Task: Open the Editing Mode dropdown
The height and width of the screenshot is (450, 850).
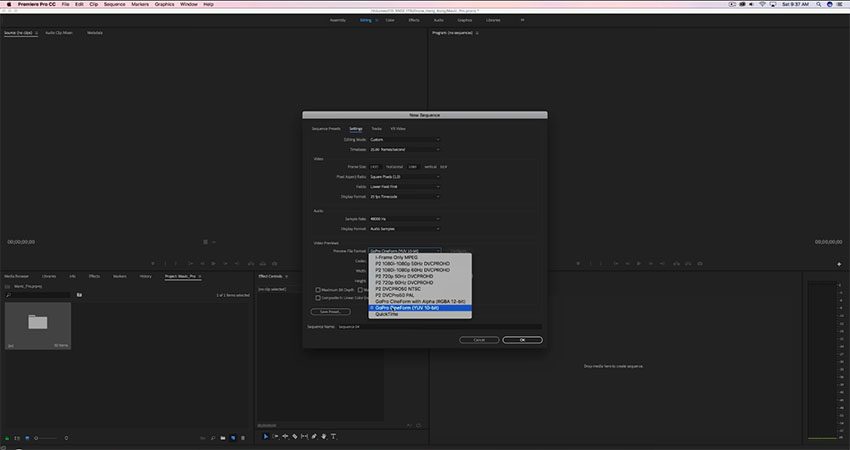Action: 404,140
